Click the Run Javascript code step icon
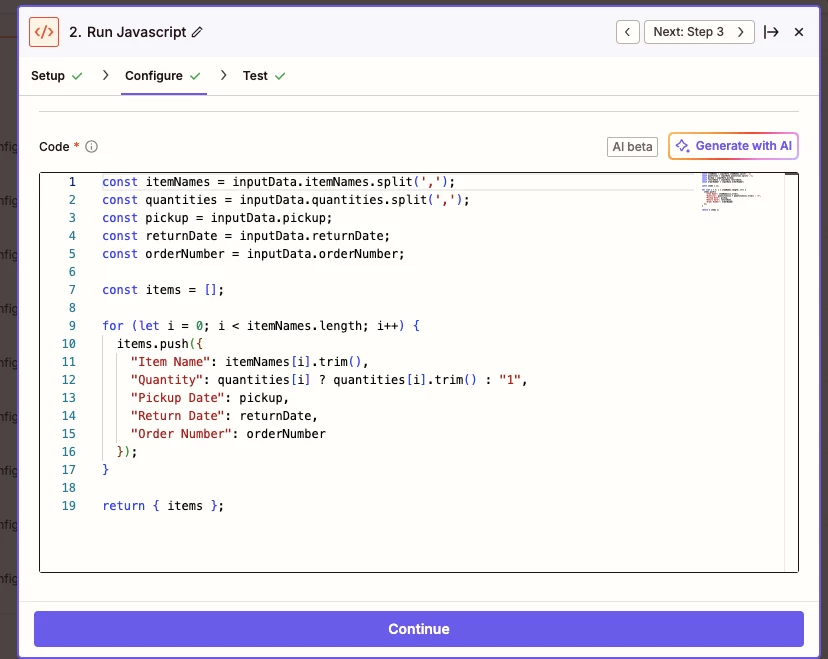Viewport: 828px width, 659px height. (44, 32)
